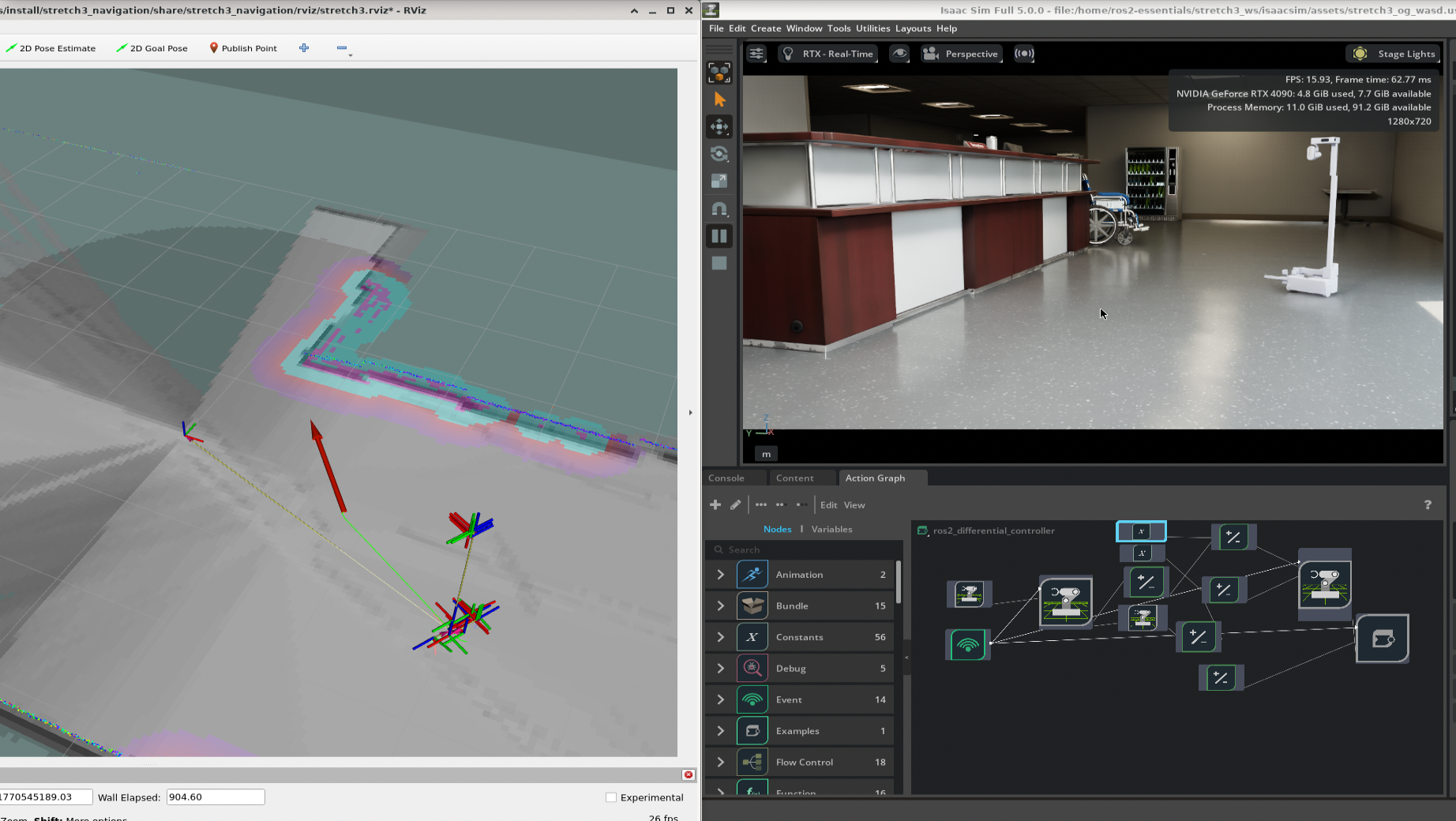Expand the Animation node category

coord(720,575)
